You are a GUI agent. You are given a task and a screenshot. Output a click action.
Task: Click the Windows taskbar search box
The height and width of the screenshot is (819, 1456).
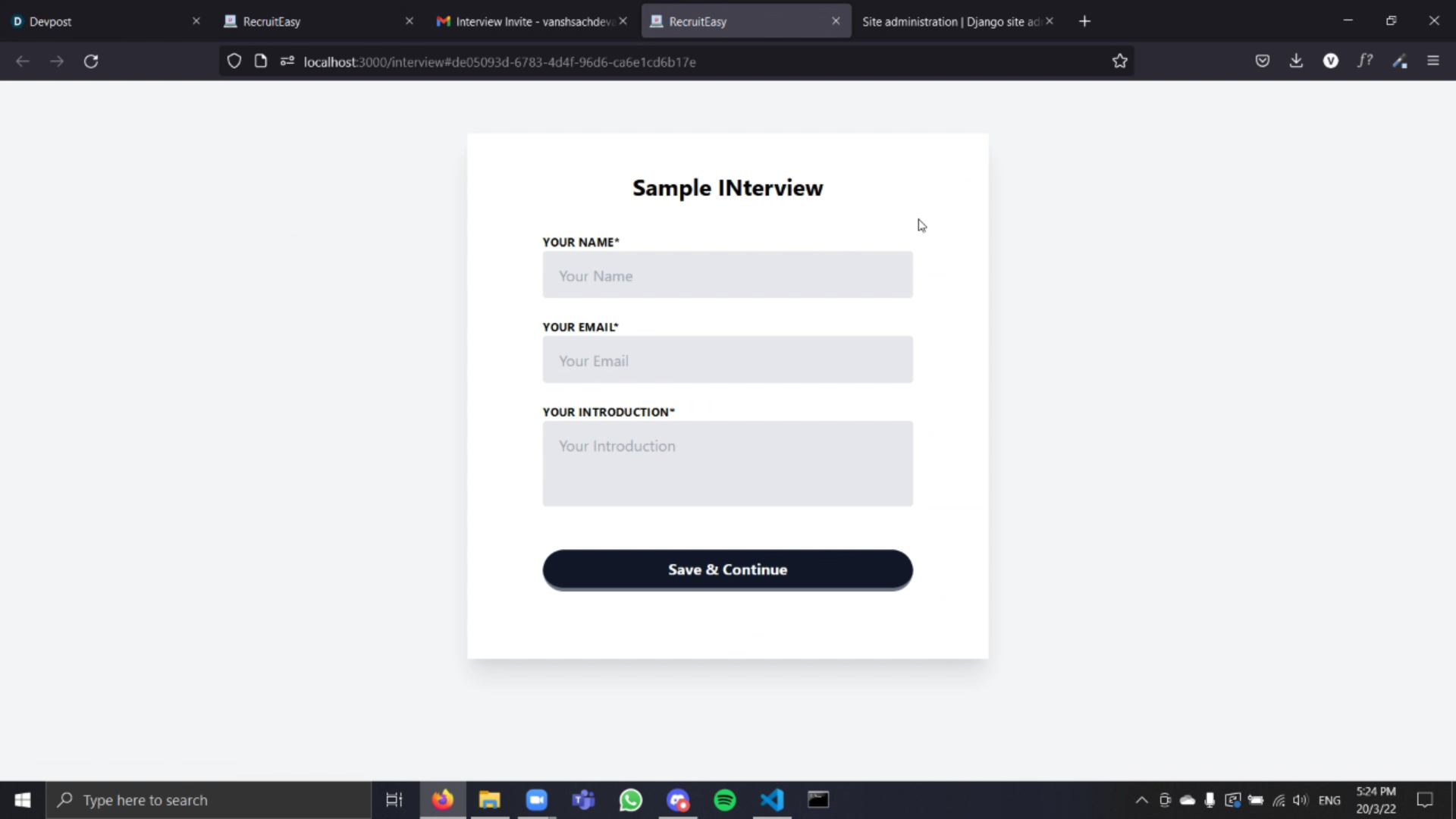point(209,800)
